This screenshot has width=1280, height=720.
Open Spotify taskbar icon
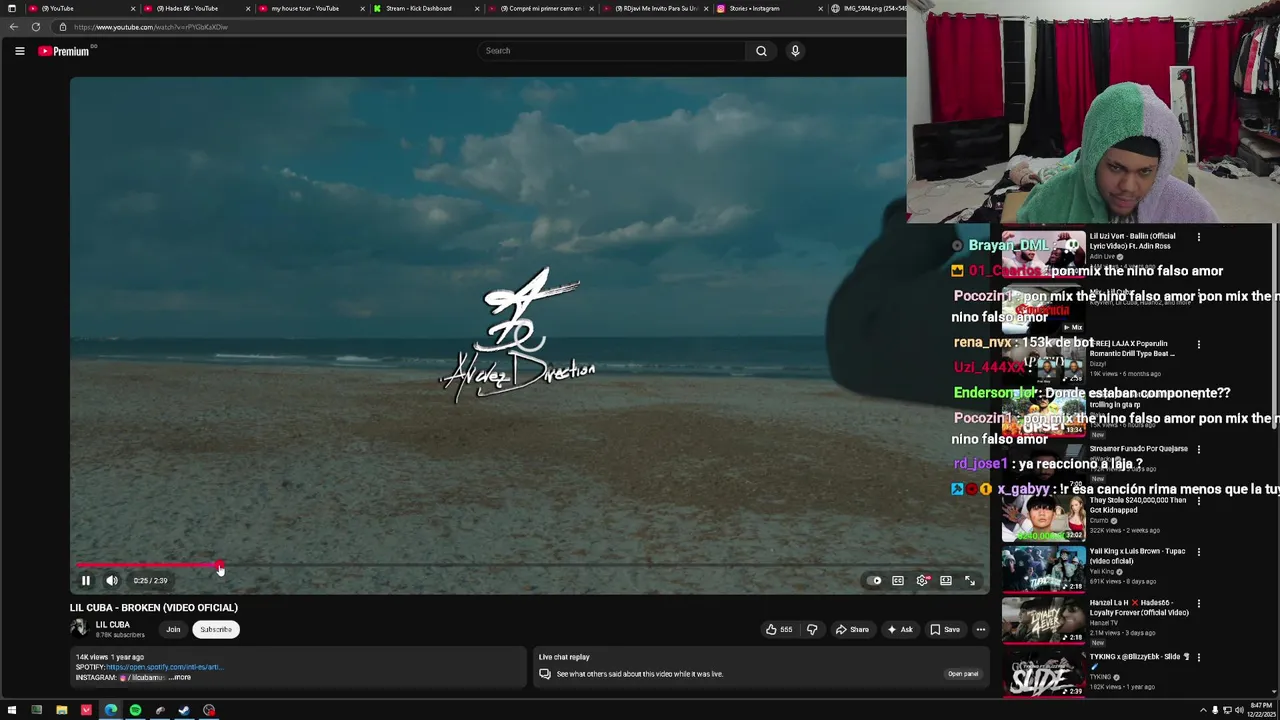click(x=135, y=711)
